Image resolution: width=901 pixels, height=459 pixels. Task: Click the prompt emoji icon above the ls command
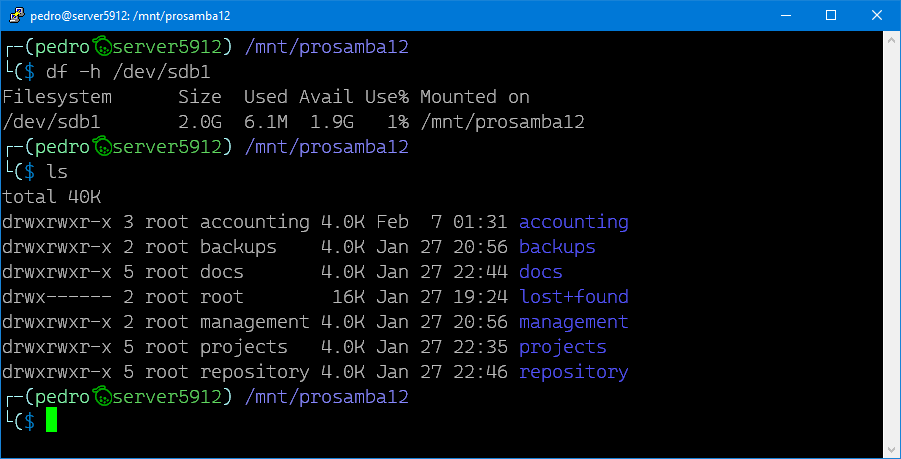(102, 147)
